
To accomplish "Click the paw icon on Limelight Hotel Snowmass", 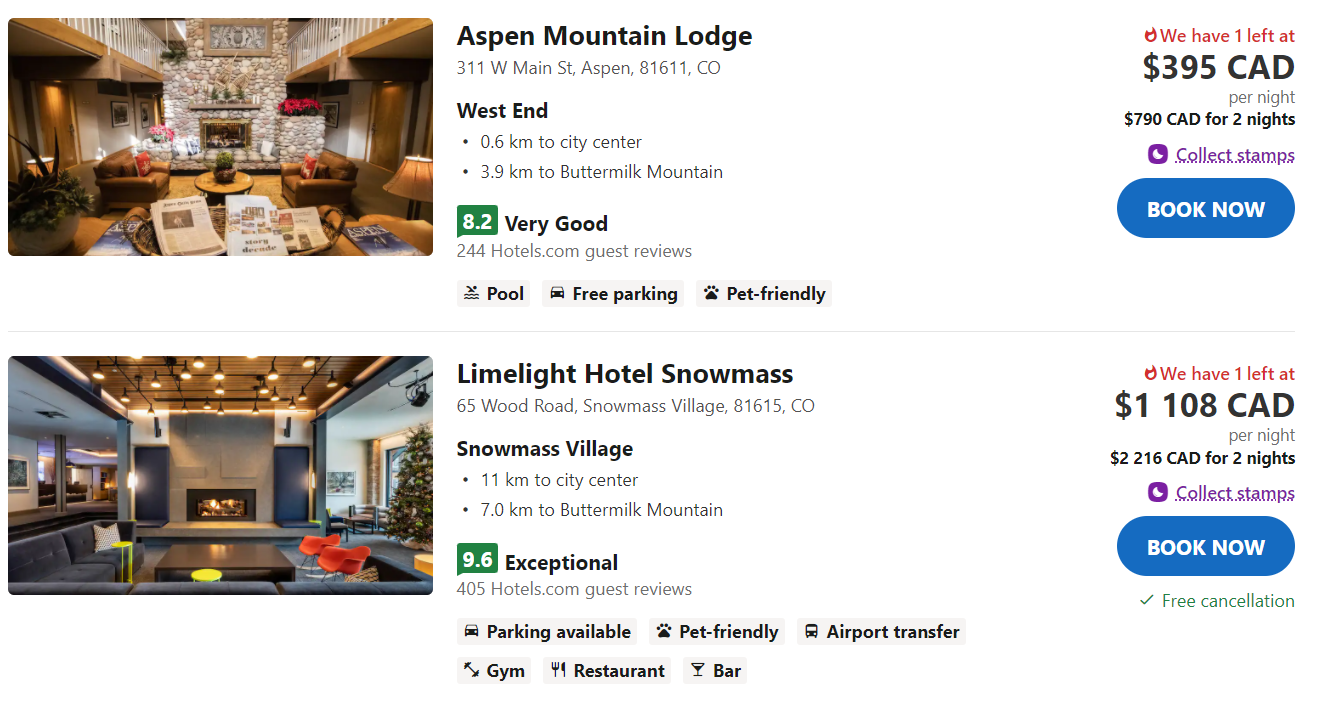I will tap(664, 632).
